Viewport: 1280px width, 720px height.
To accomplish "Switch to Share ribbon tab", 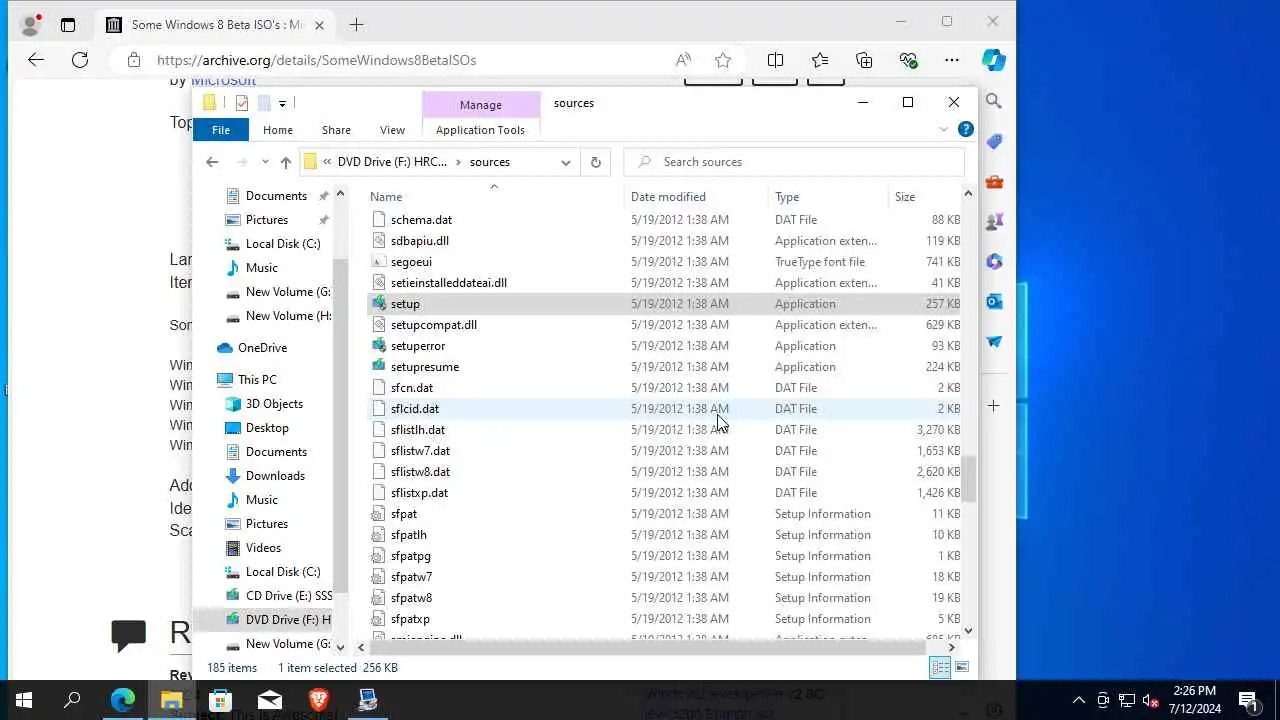I will 336,130.
